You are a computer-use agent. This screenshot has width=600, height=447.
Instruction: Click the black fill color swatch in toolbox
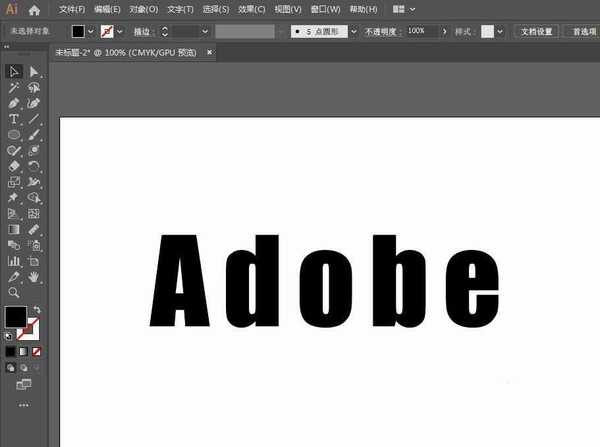(15, 317)
